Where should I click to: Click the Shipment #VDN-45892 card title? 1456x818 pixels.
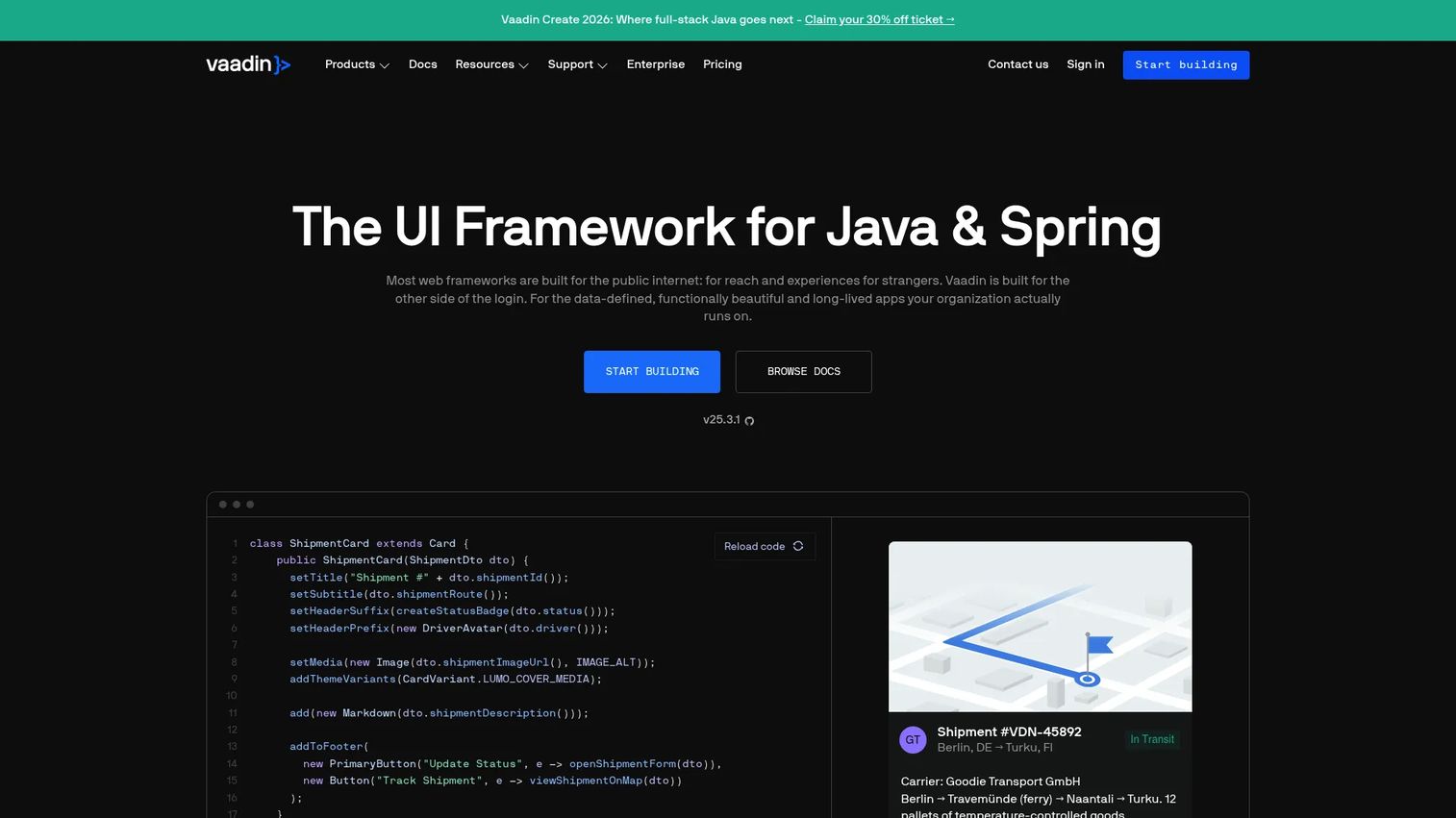(x=1010, y=731)
